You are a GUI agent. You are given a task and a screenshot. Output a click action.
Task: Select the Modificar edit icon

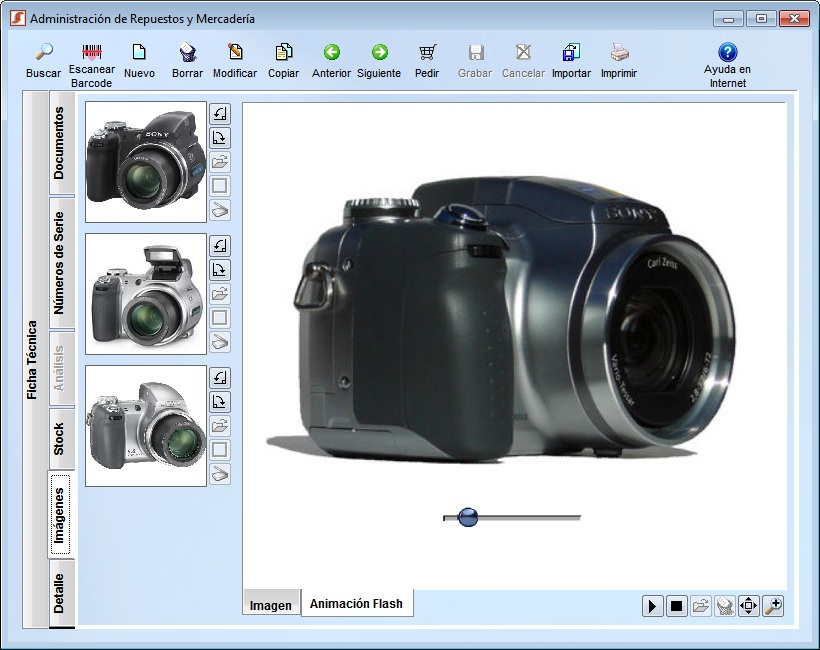click(x=235, y=52)
